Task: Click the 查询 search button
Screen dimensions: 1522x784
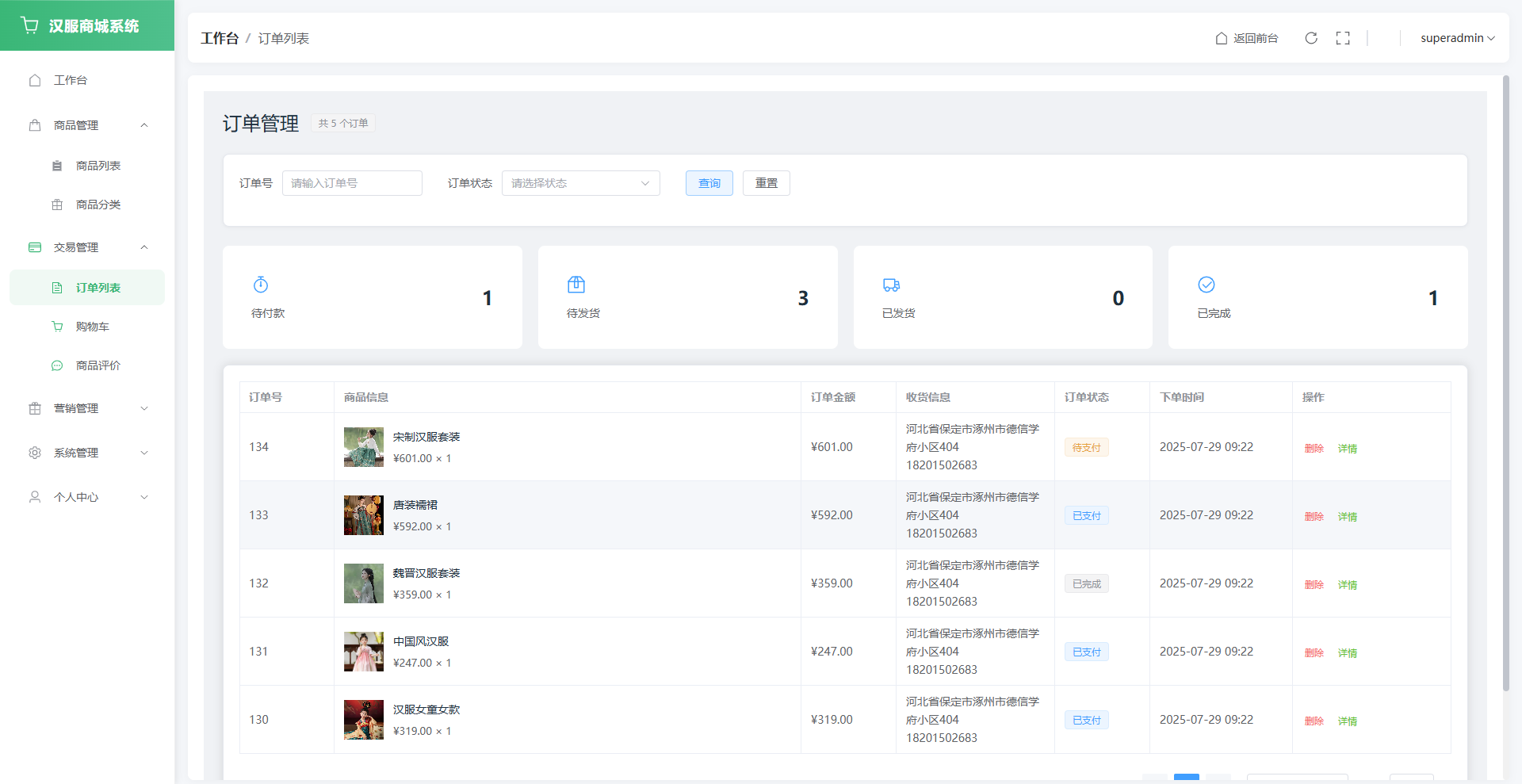Action: pos(709,183)
